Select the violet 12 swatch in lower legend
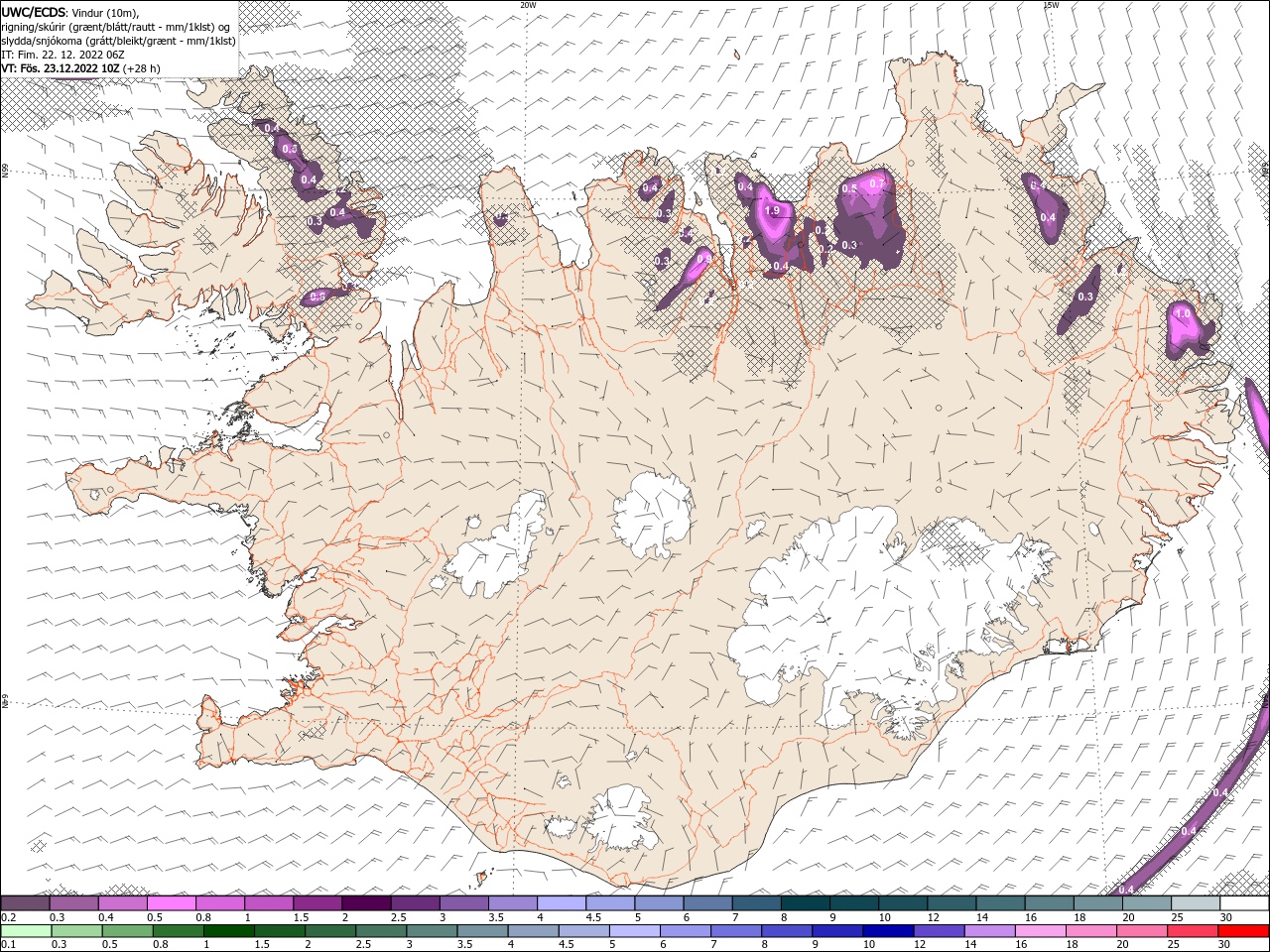 pyautogui.click(x=938, y=931)
